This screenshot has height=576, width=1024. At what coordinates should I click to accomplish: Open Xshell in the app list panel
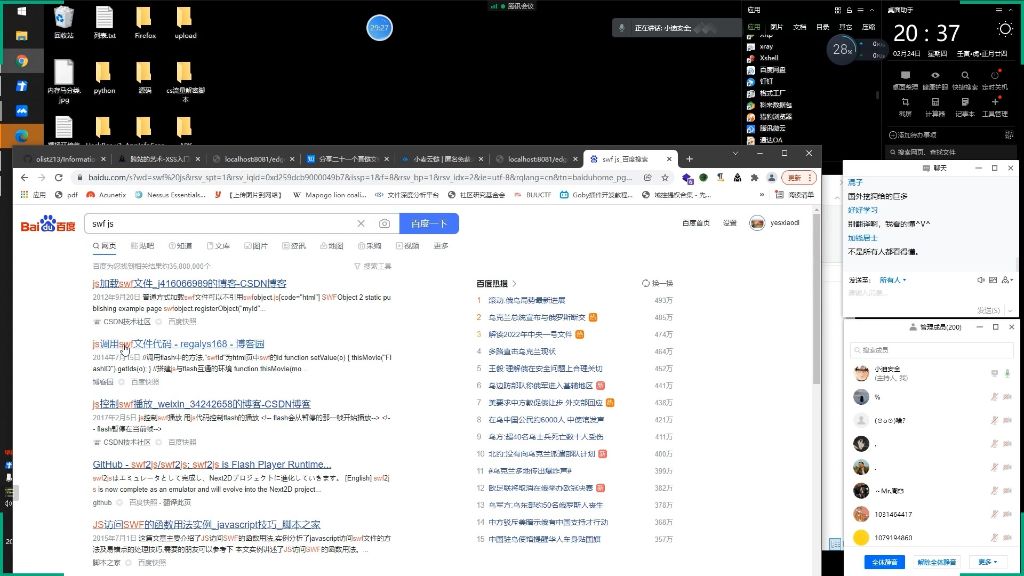click(x=768, y=58)
